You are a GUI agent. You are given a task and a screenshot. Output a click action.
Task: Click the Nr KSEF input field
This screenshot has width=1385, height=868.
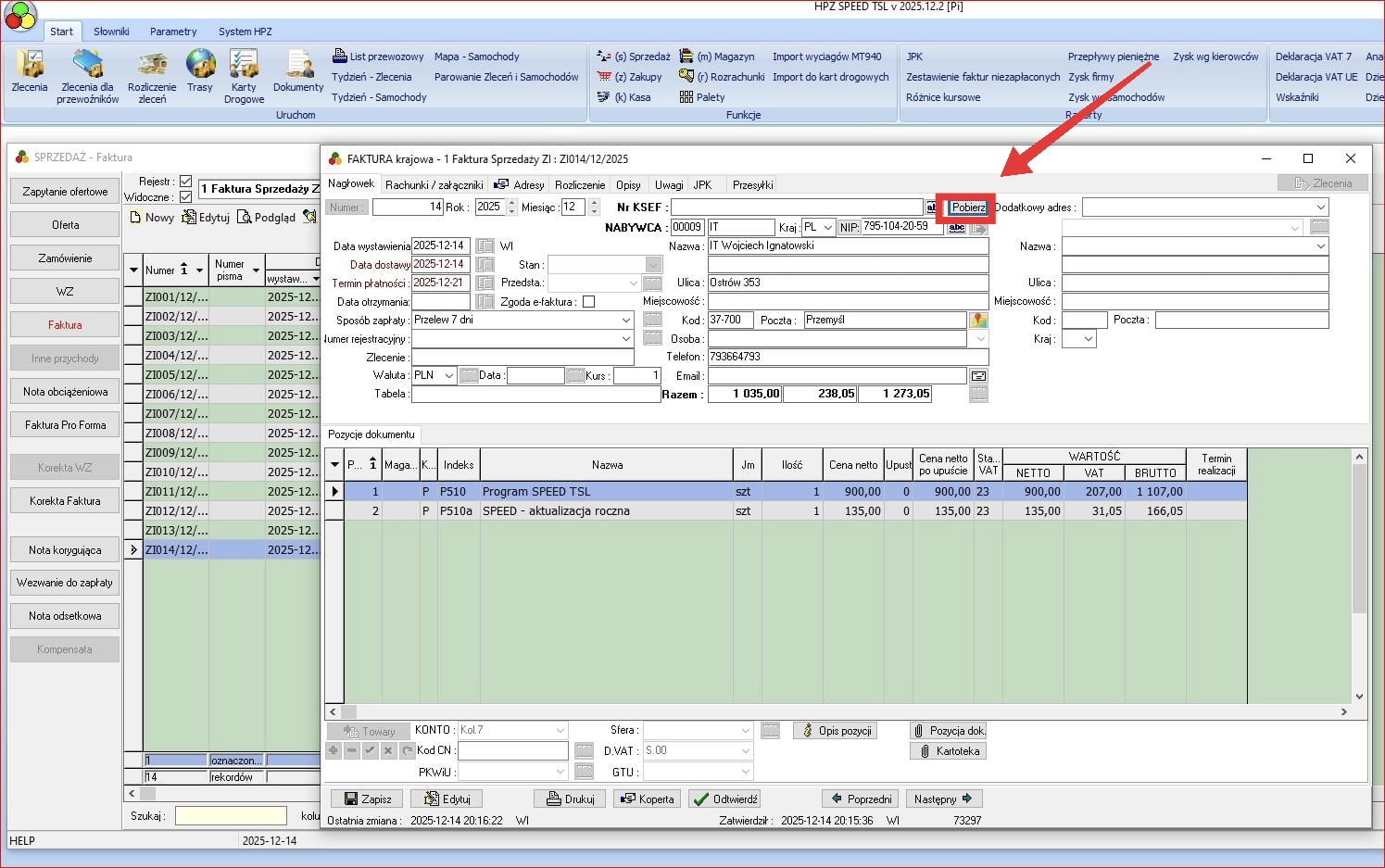pos(796,208)
